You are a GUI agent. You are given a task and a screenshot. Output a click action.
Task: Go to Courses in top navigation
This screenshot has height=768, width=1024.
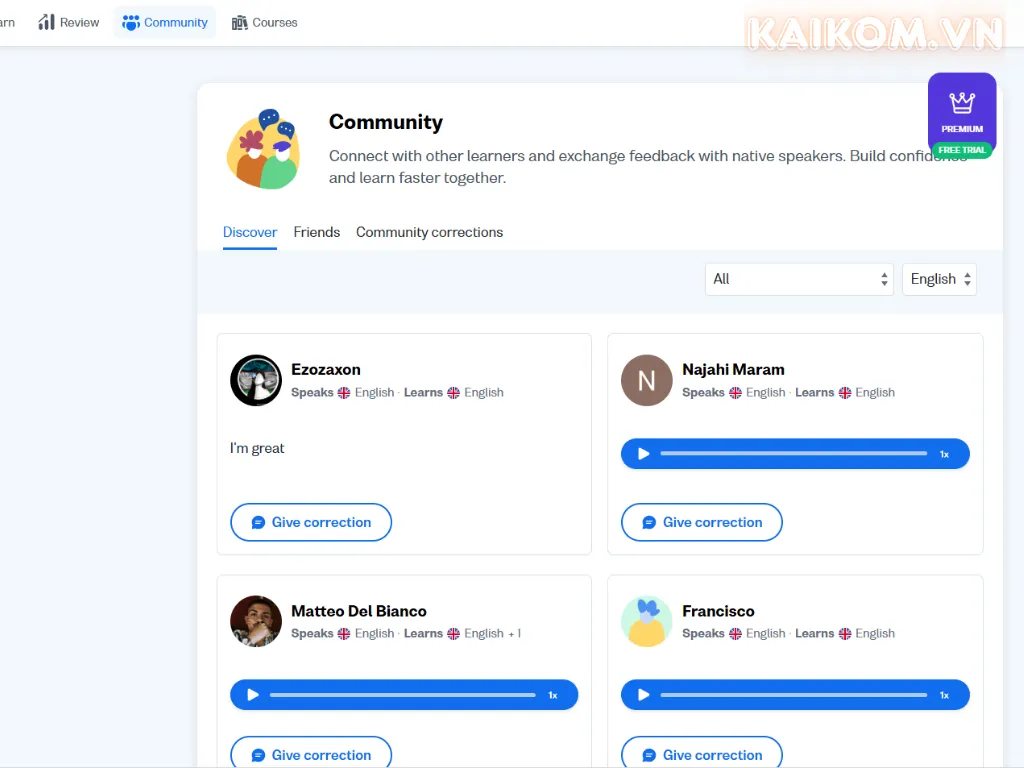click(x=265, y=22)
